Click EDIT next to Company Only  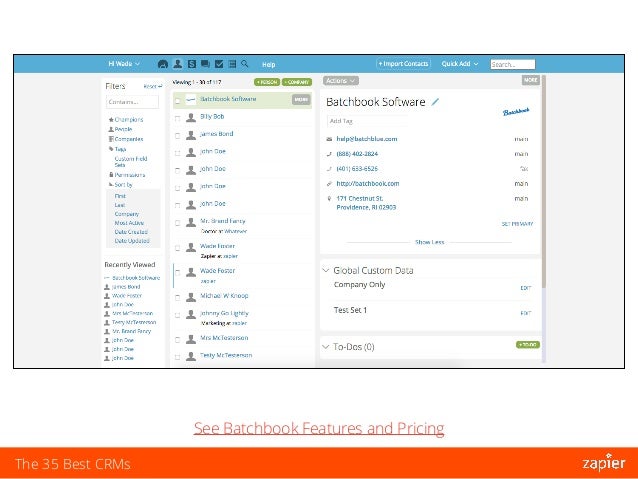pyautogui.click(x=526, y=288)
